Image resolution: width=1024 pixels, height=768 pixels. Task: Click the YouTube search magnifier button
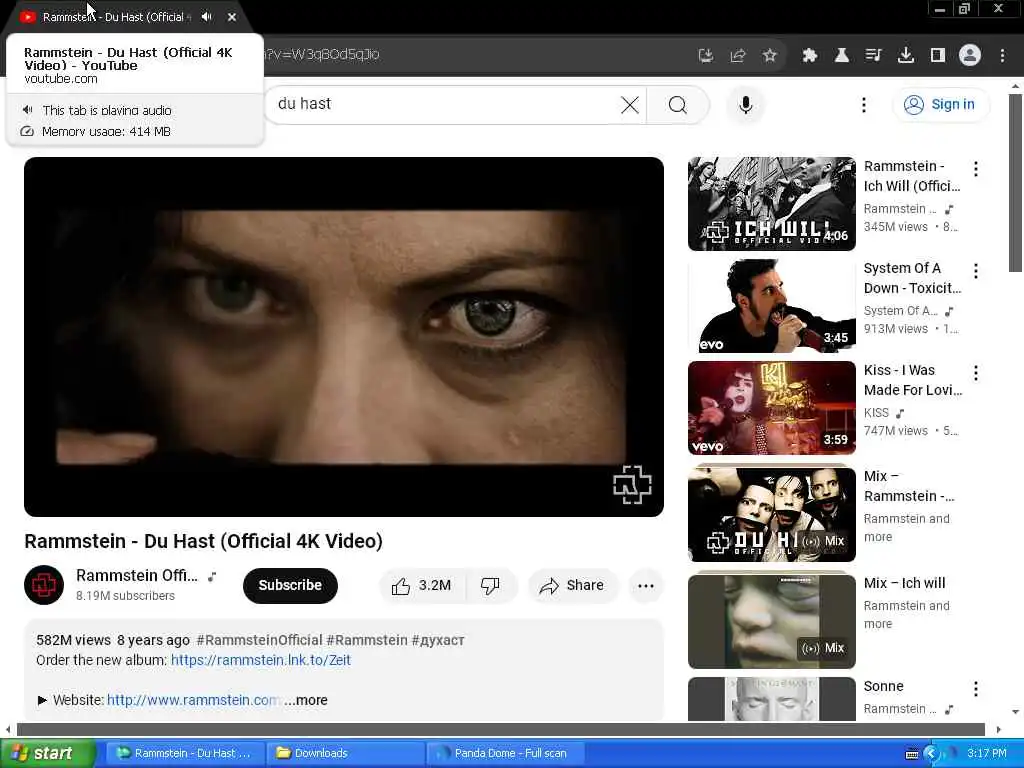[678, 104]
